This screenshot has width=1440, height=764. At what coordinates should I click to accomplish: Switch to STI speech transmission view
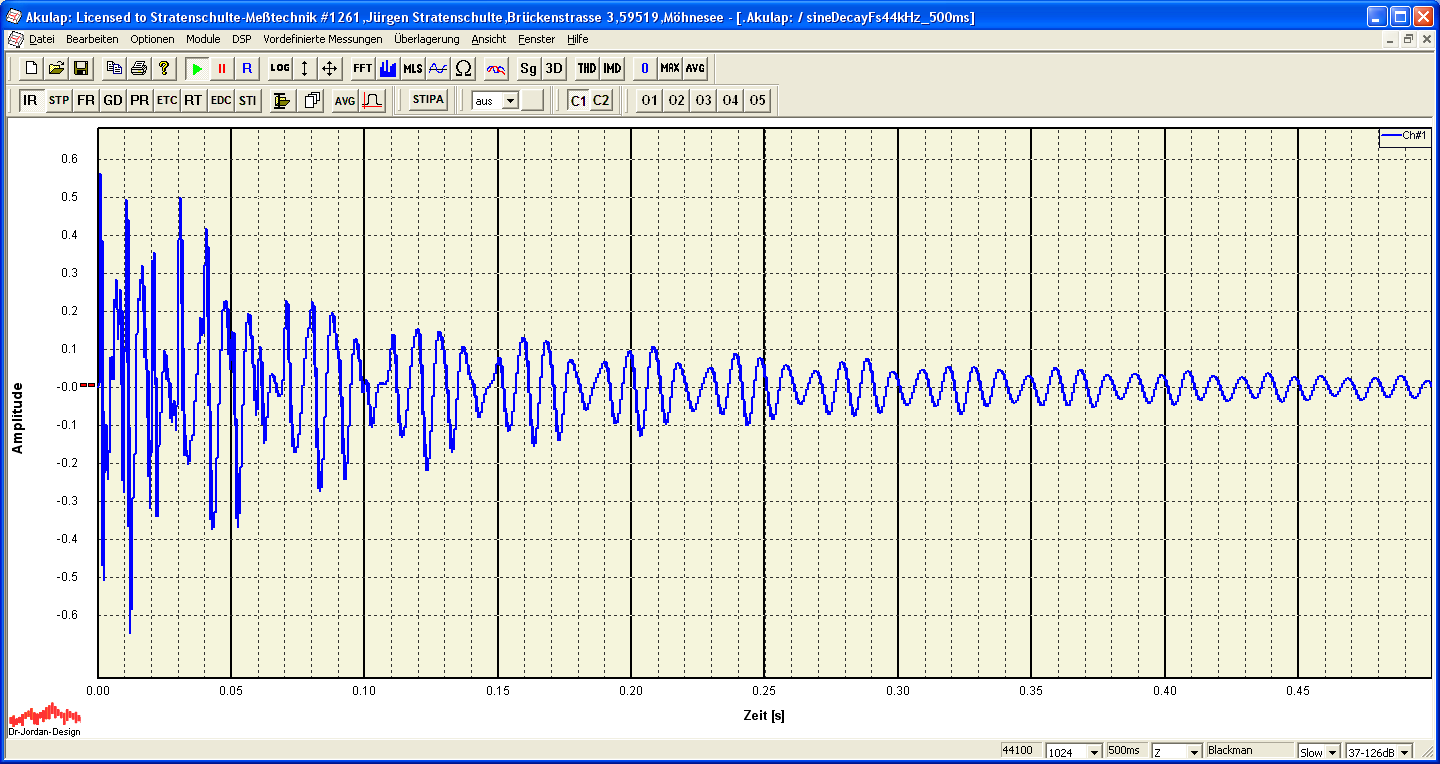[247, 101]
